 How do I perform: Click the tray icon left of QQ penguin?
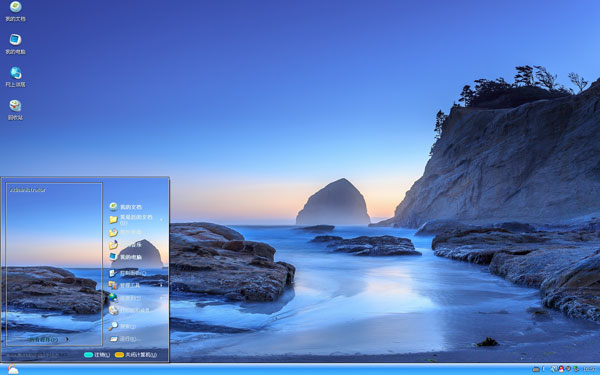554,369
